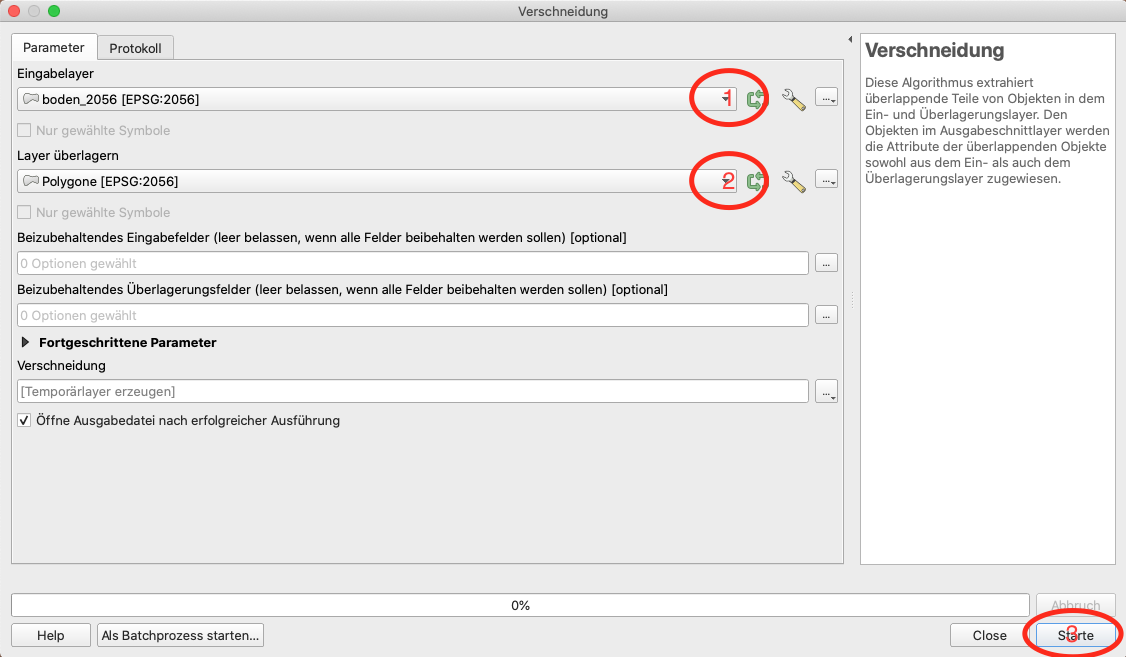Open the Eingabelayer dropdown boden_2056
This screenshot has width=1126, height=657.
coord(377,99)
